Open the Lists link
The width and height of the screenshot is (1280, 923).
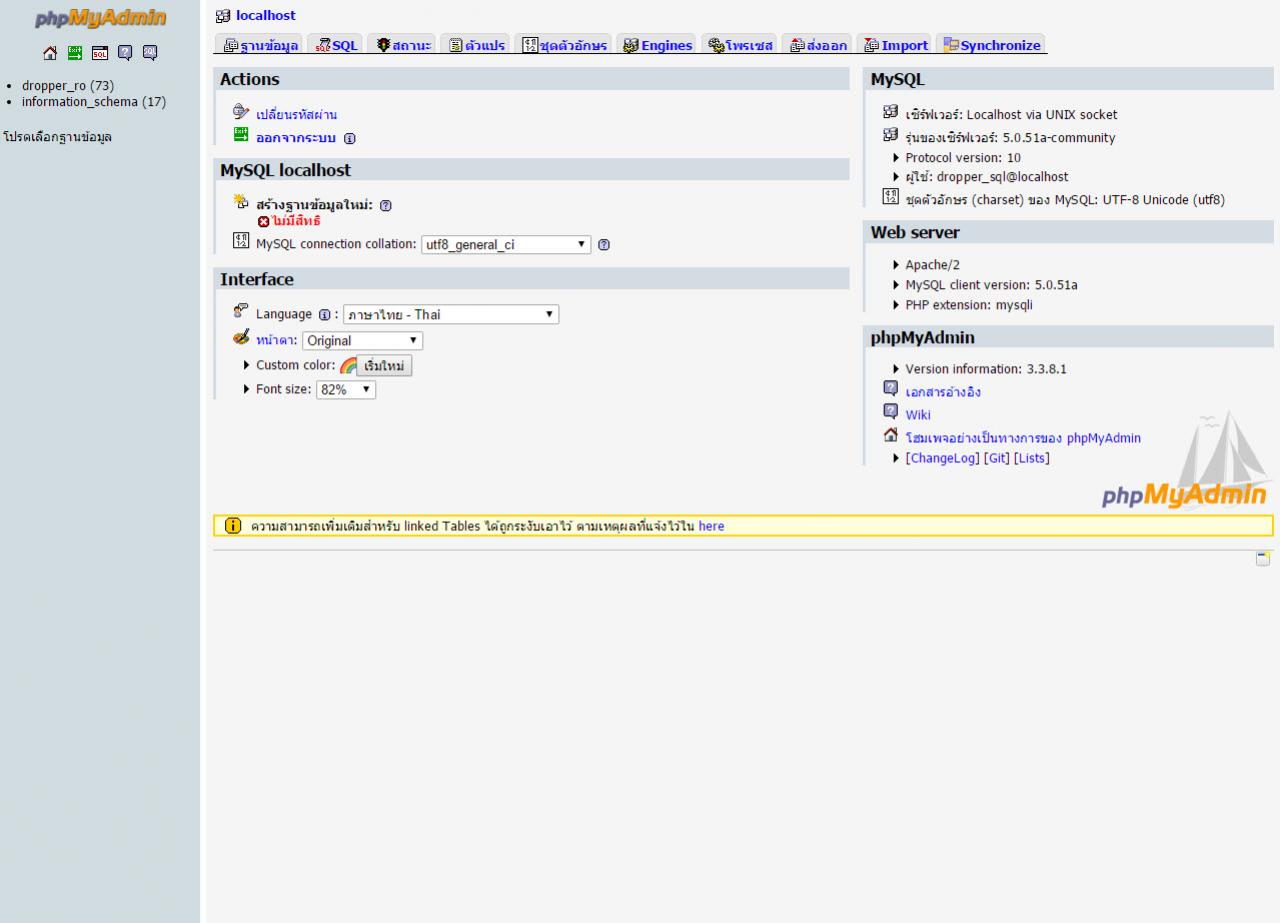coord(1031,458)
